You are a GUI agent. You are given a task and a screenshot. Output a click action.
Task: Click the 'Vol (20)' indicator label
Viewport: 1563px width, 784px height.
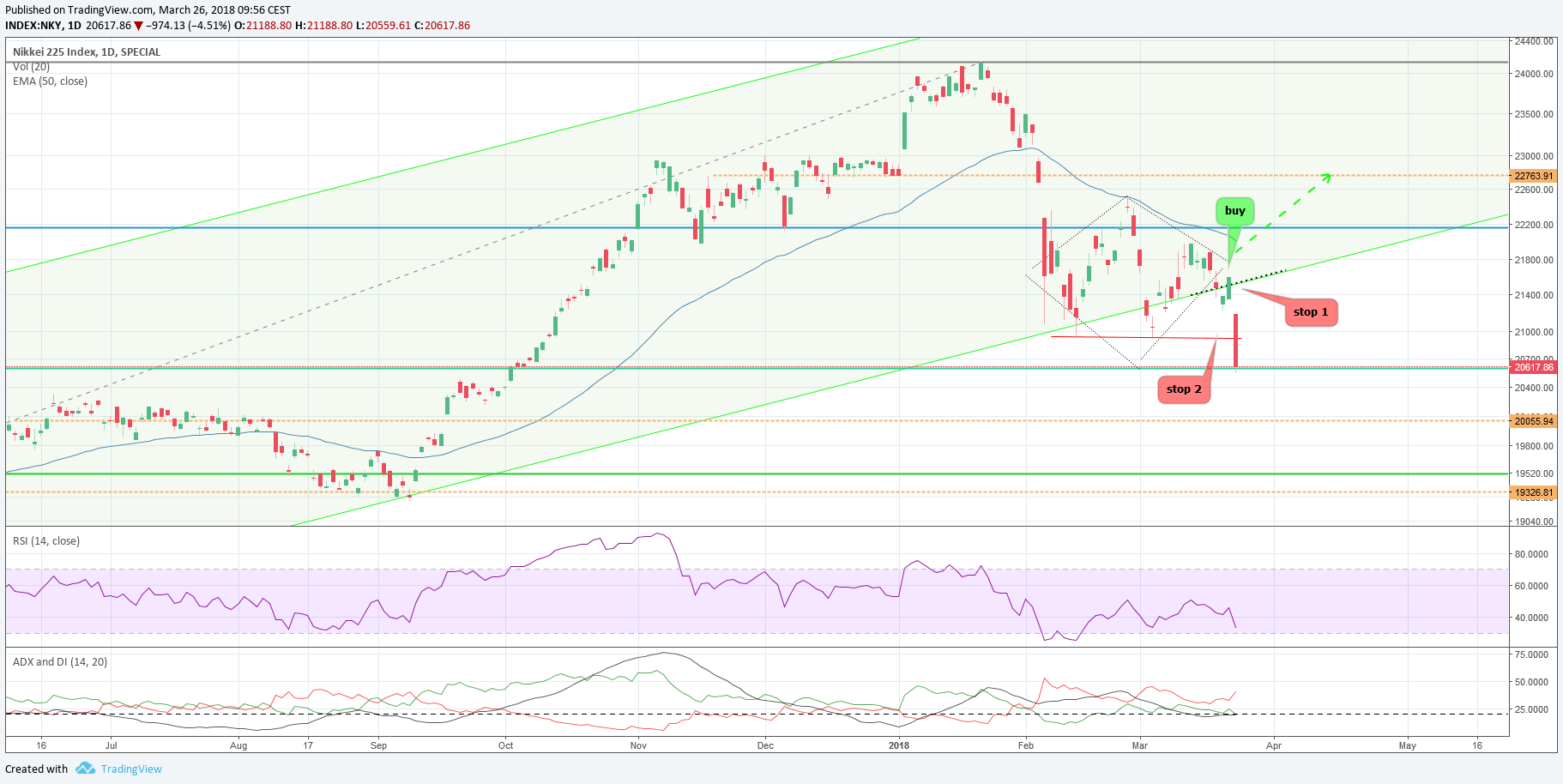pyautogui.click(x=31, y=66)
